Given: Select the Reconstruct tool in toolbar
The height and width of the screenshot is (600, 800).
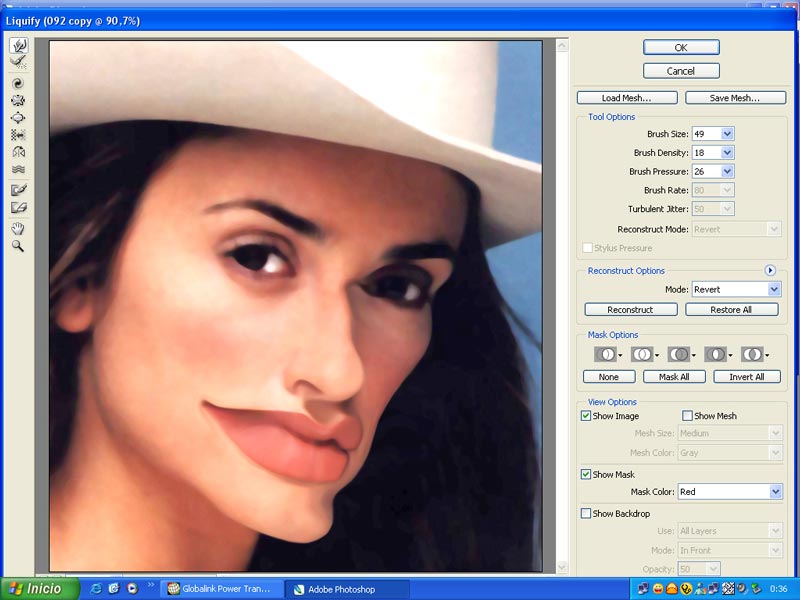Looking at the screenshot, I should 18,63.
